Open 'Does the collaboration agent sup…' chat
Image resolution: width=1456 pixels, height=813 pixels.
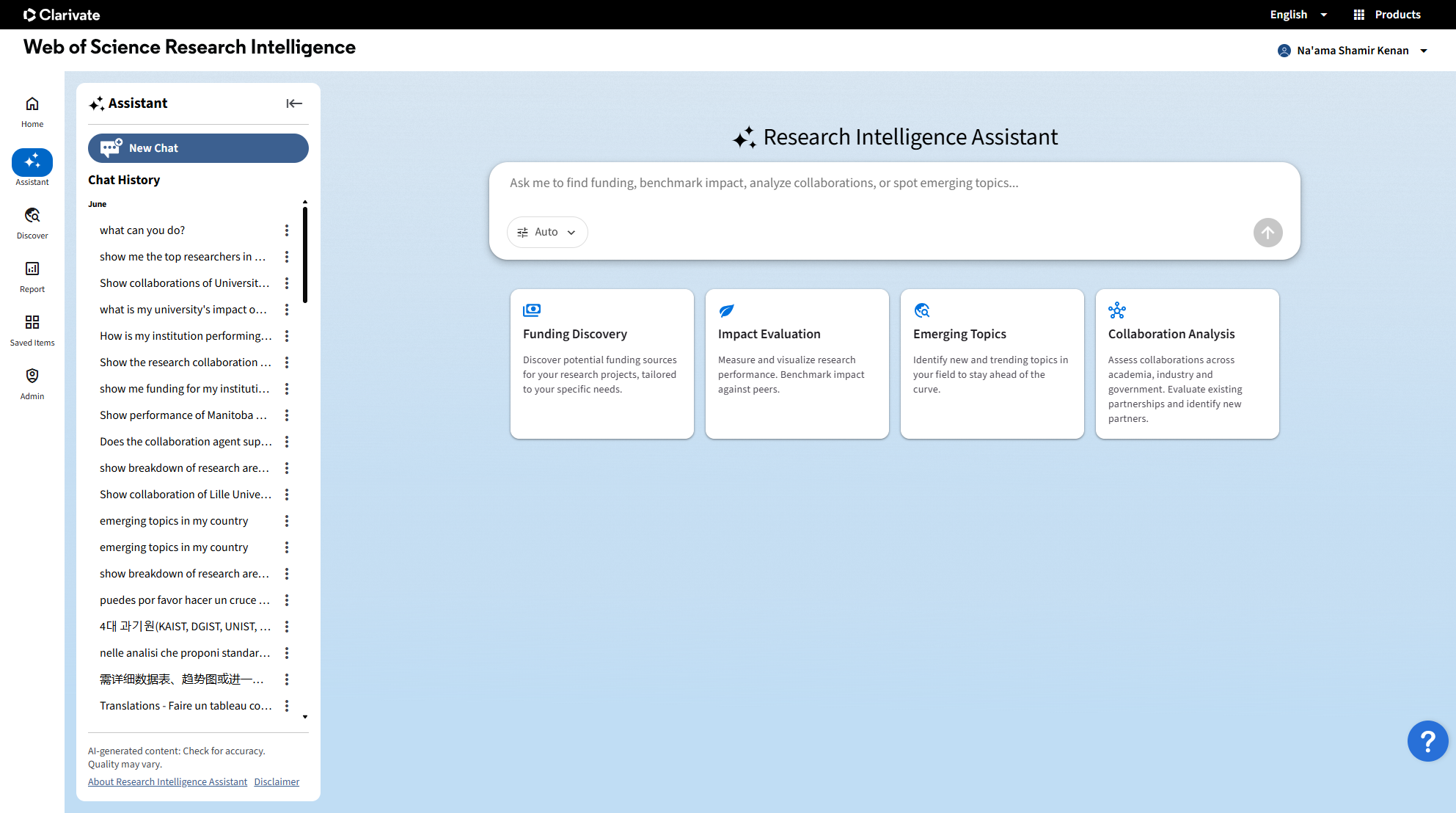click(186, 442)
